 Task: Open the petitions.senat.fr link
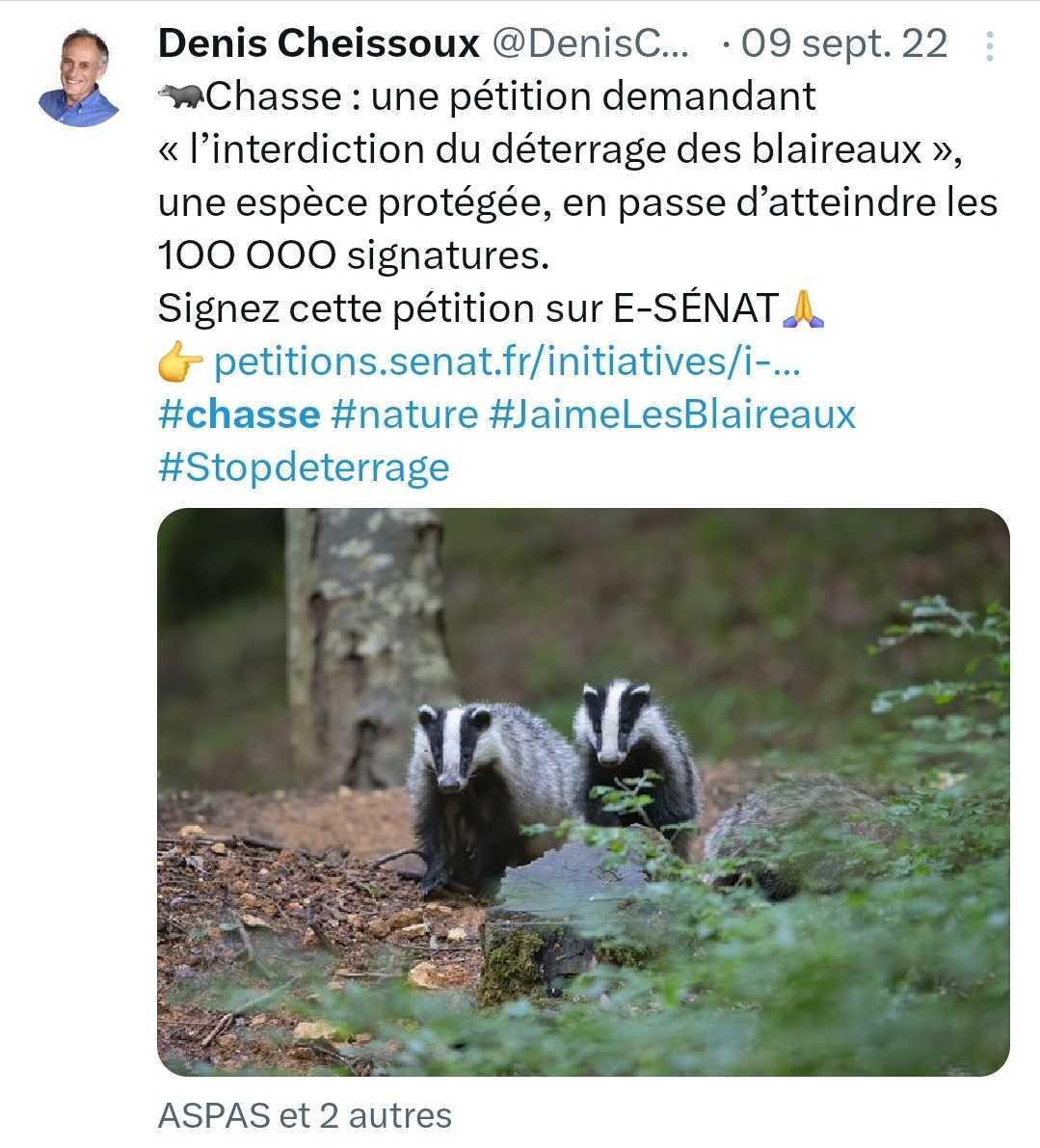click(x=507, y=361)
